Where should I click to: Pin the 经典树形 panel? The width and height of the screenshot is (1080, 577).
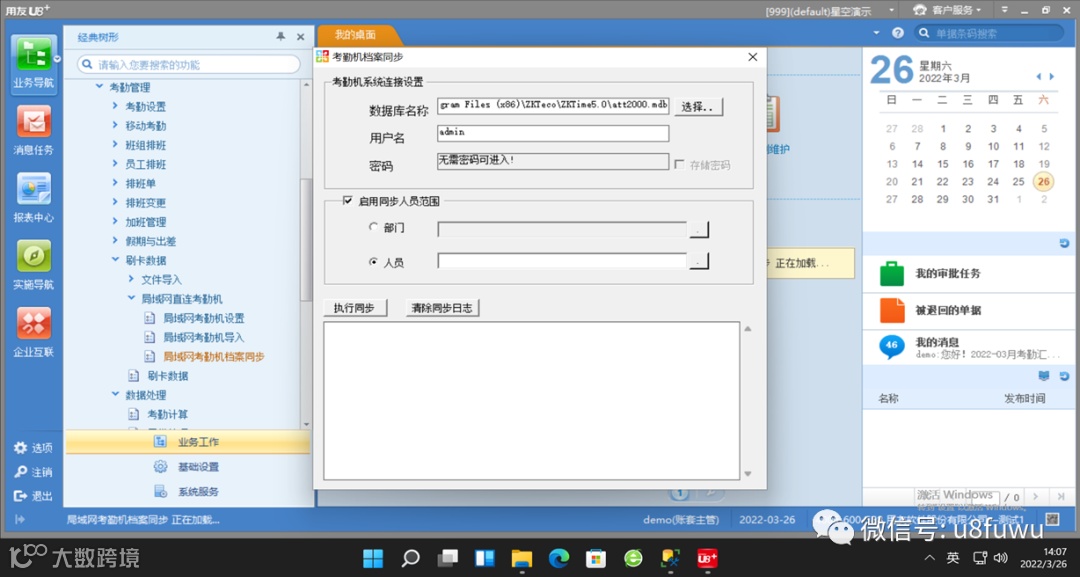click(280, 36)
